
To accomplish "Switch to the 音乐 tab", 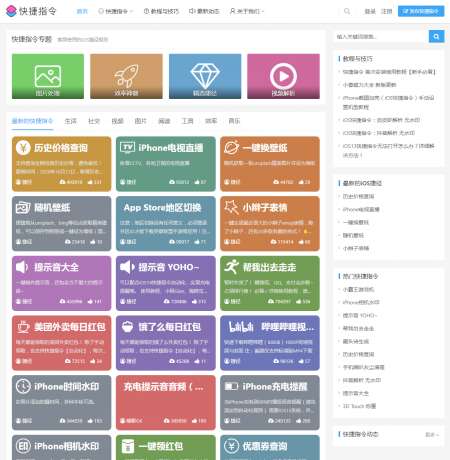I will pyautogui.click(x=234, y=121).
